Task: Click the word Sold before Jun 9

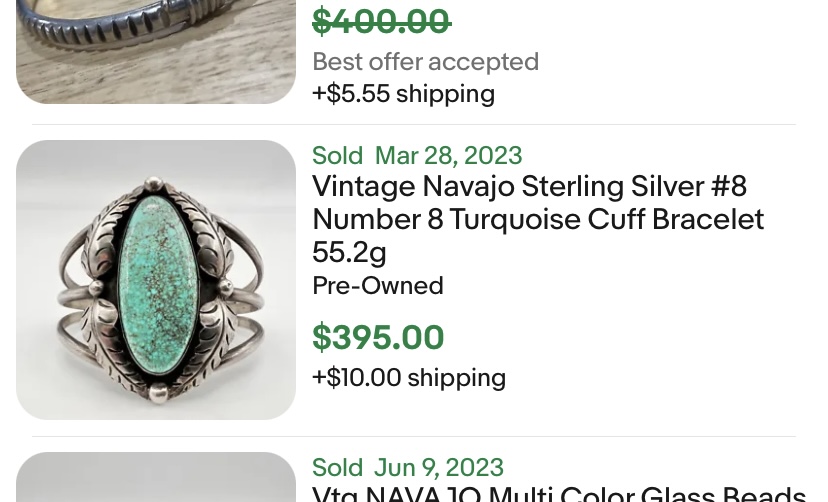Action: point(337,468)
